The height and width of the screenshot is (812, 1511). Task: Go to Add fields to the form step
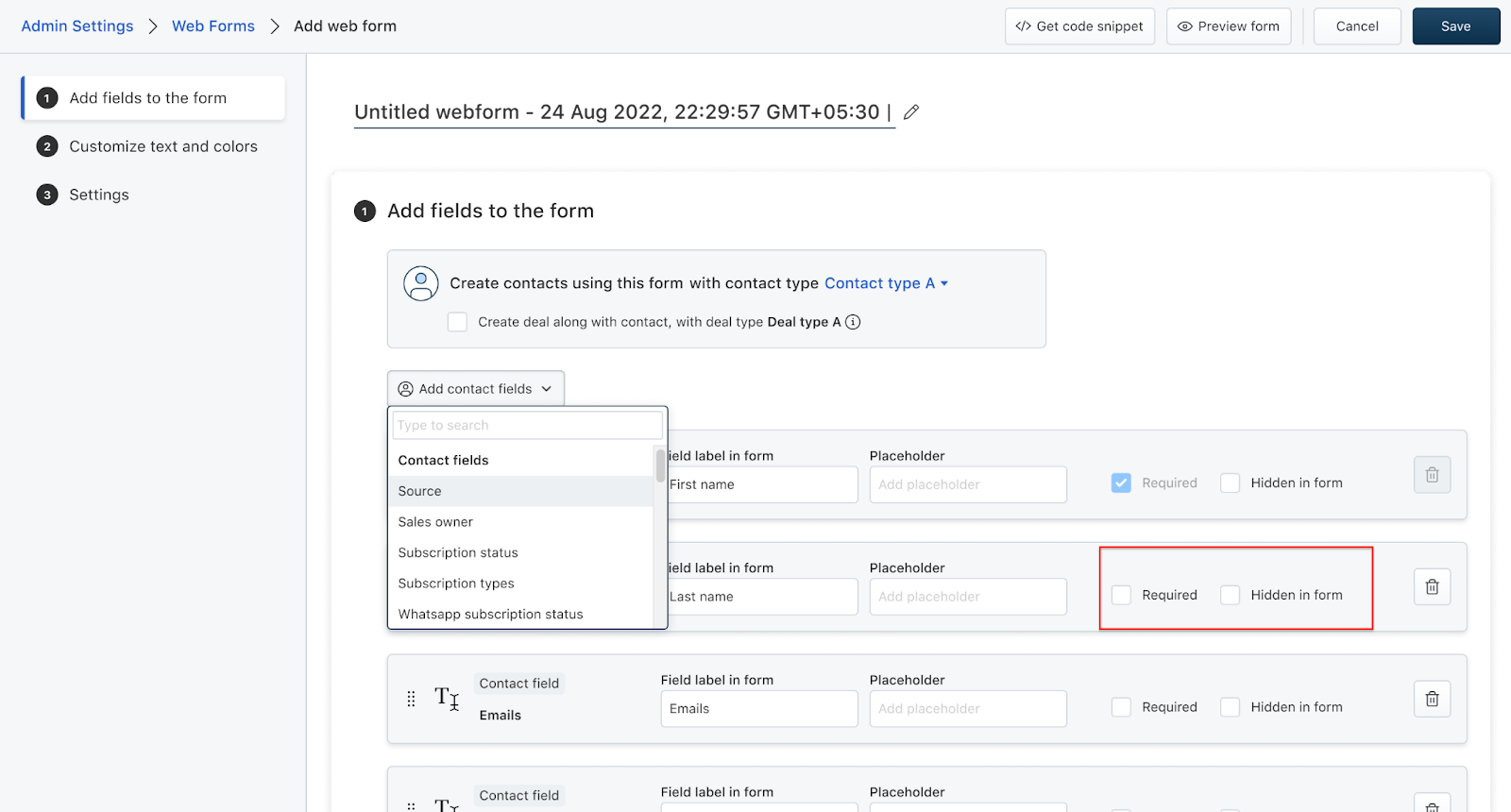(x=153, y=98)
